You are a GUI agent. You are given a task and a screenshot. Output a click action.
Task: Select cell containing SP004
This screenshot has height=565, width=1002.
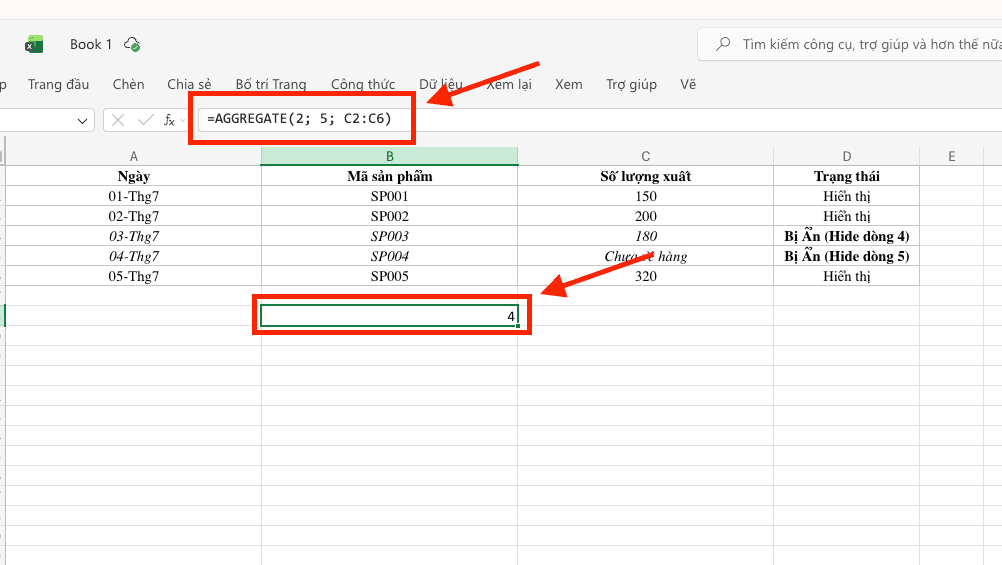[390, 256]
